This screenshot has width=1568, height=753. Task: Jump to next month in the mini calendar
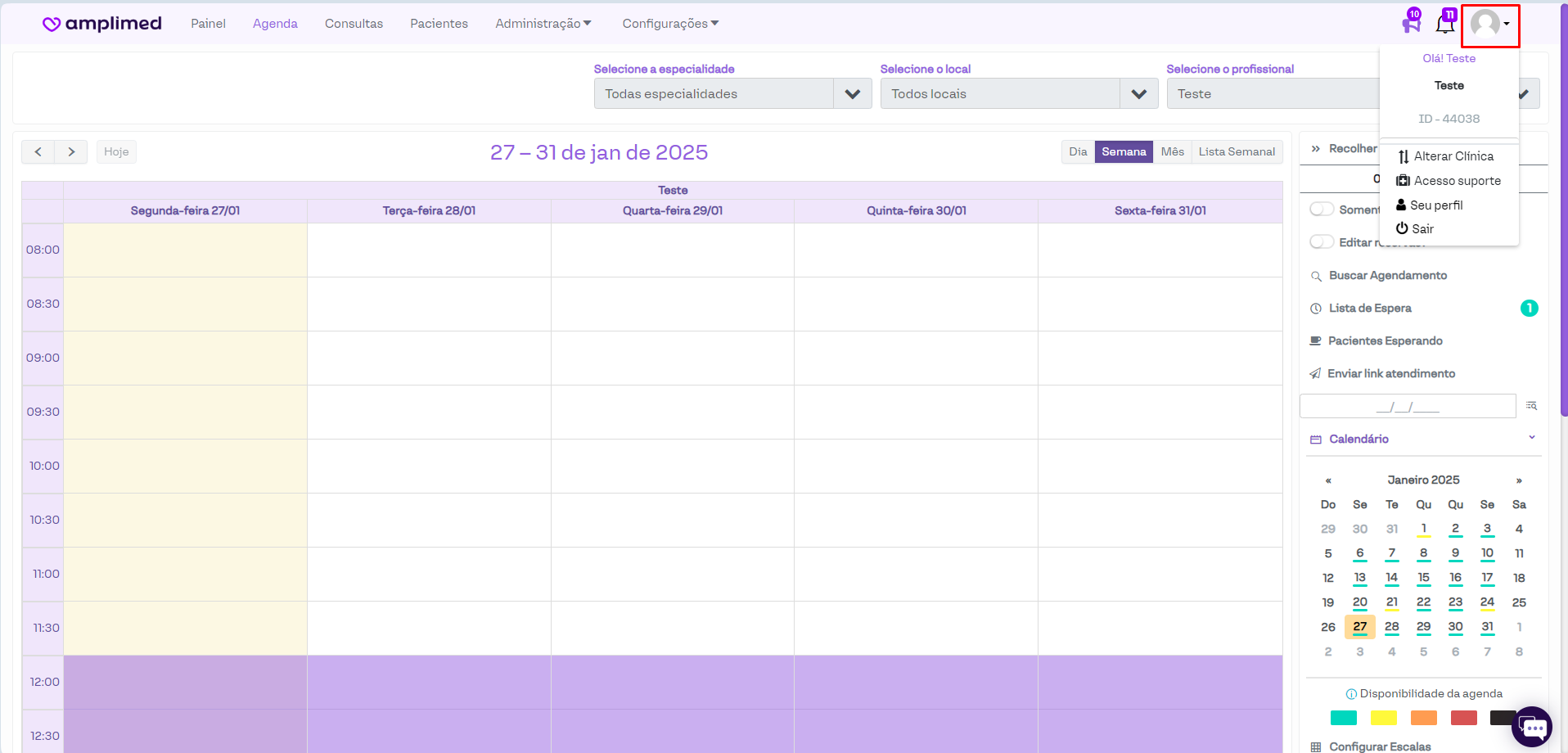point(1519,480)
